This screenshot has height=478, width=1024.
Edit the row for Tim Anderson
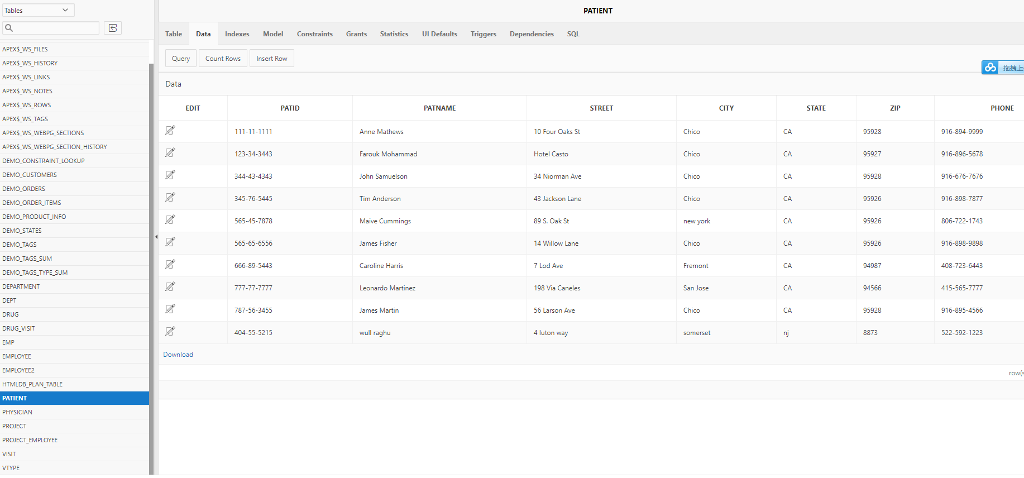(x=170, y=197)
